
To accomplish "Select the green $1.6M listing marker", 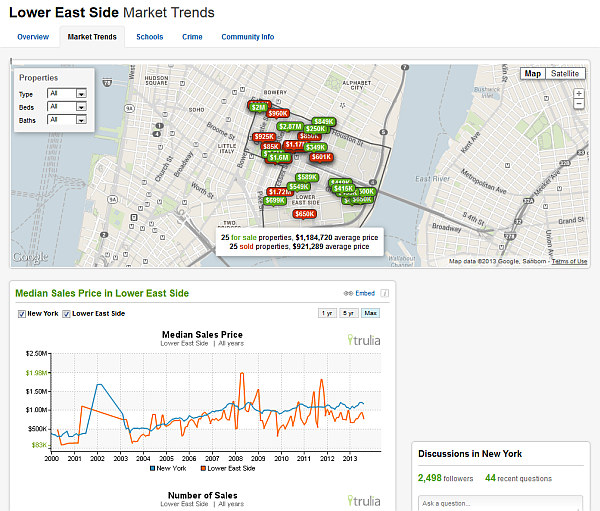I will pyautogui.click(x=279, y=158).
